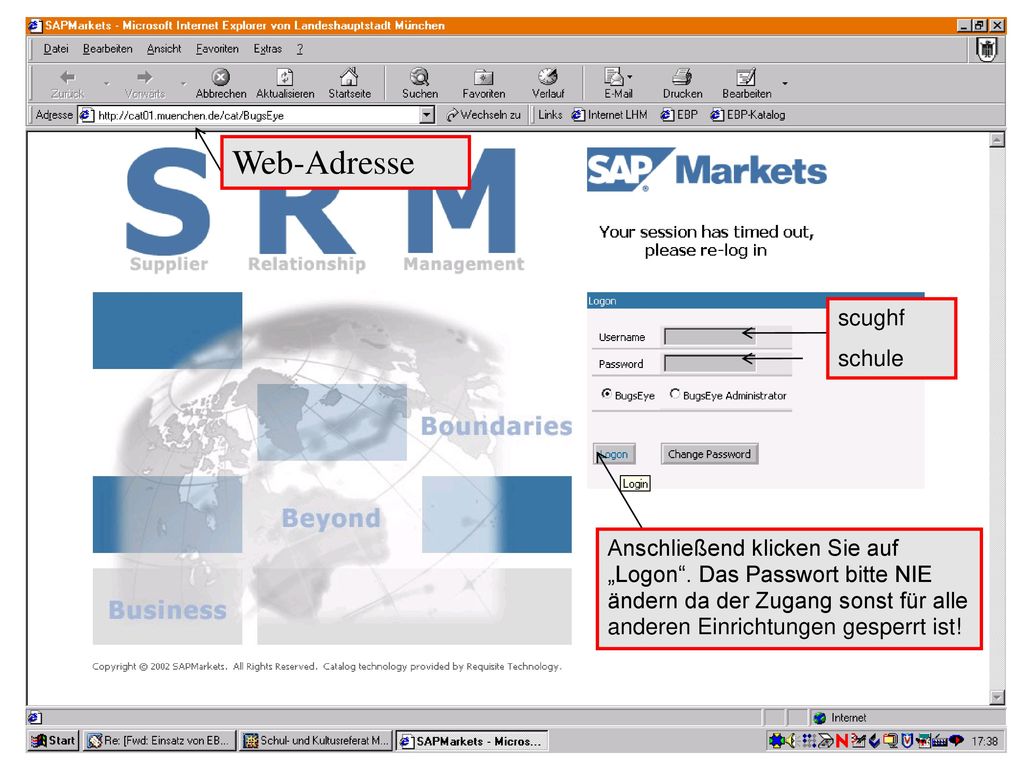
Task: Click the E-Mail toolbar button
Action: point(617,84)
